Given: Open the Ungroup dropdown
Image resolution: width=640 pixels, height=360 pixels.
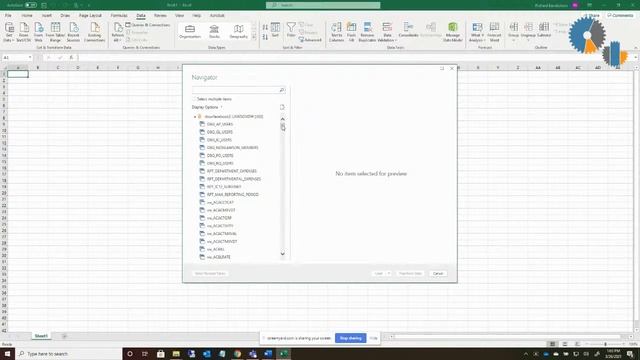Looking at the screenshot, I should [528, 32].
